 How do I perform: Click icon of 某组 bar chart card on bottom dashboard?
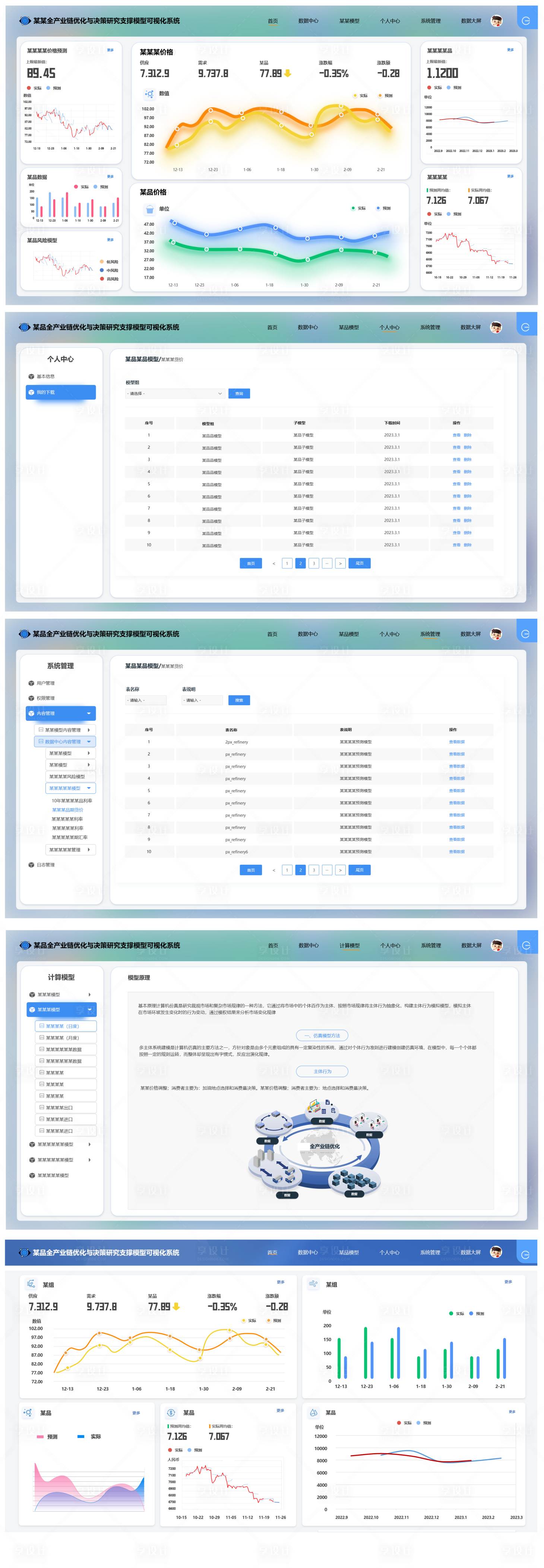[313, 1284]
